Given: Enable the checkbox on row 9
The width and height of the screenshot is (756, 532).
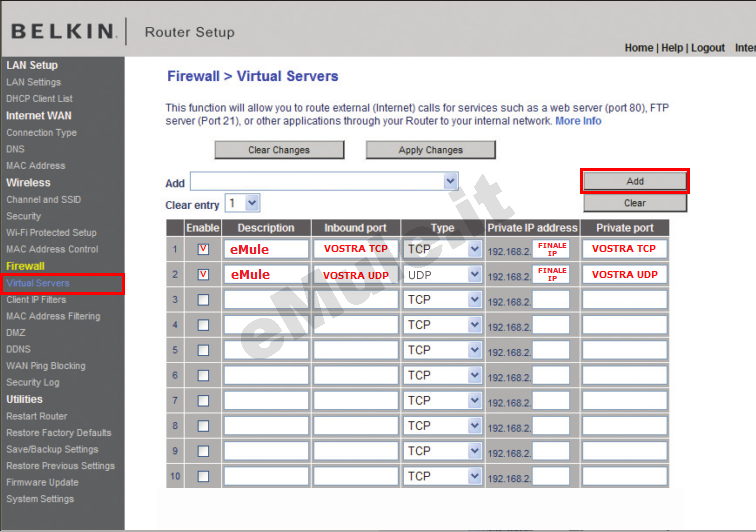Looking at the screenshot, I should [203, 451].
